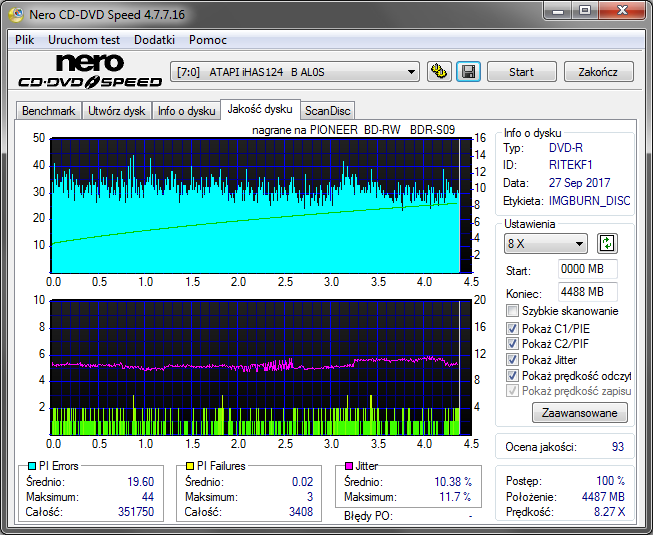
Task: Switch to the Info o dysku tab
Action: [186, 111]
